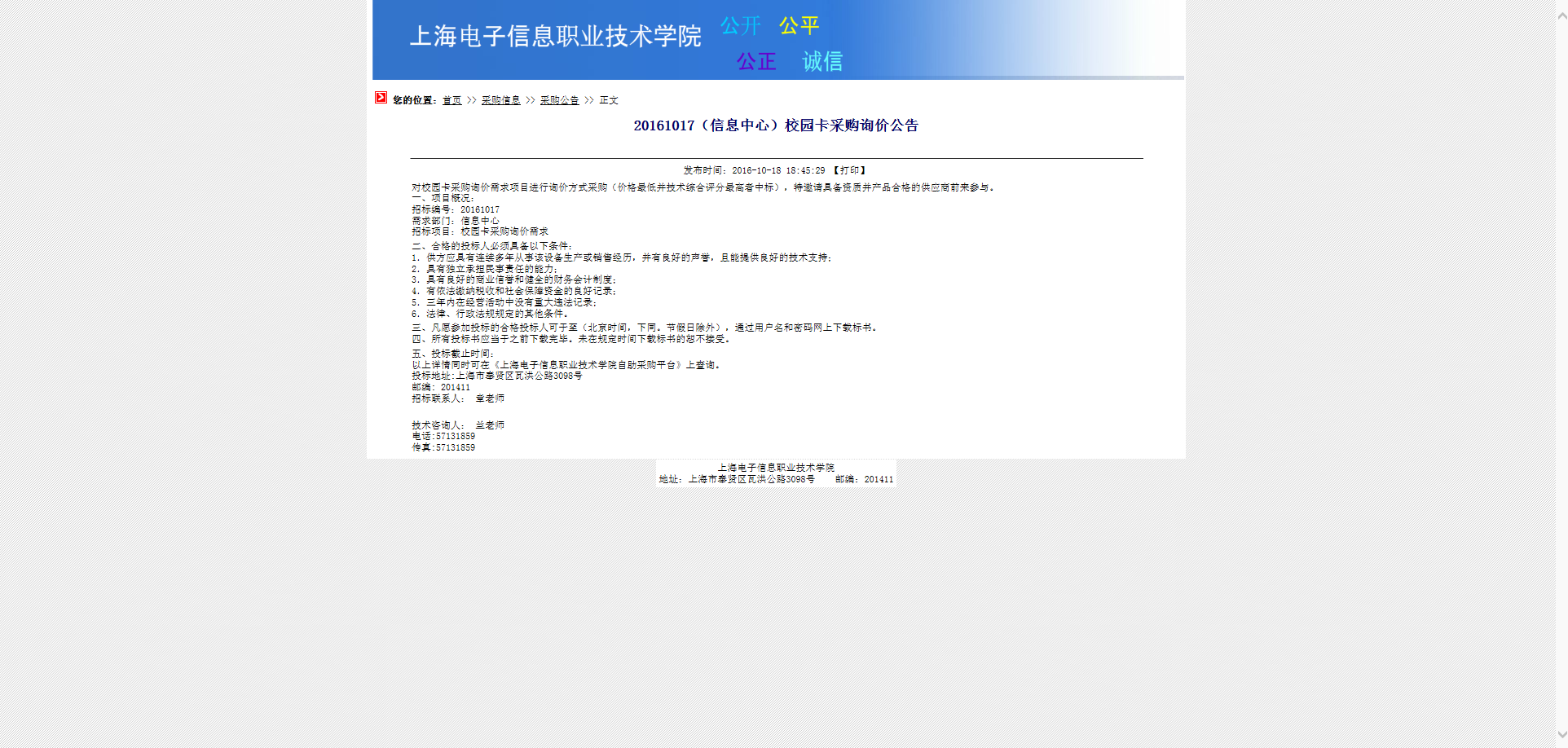The height and width of the screenshot is (748, 1568).
Task: Click the yellow 公平 slogan in banner
Action: (799, 26)
